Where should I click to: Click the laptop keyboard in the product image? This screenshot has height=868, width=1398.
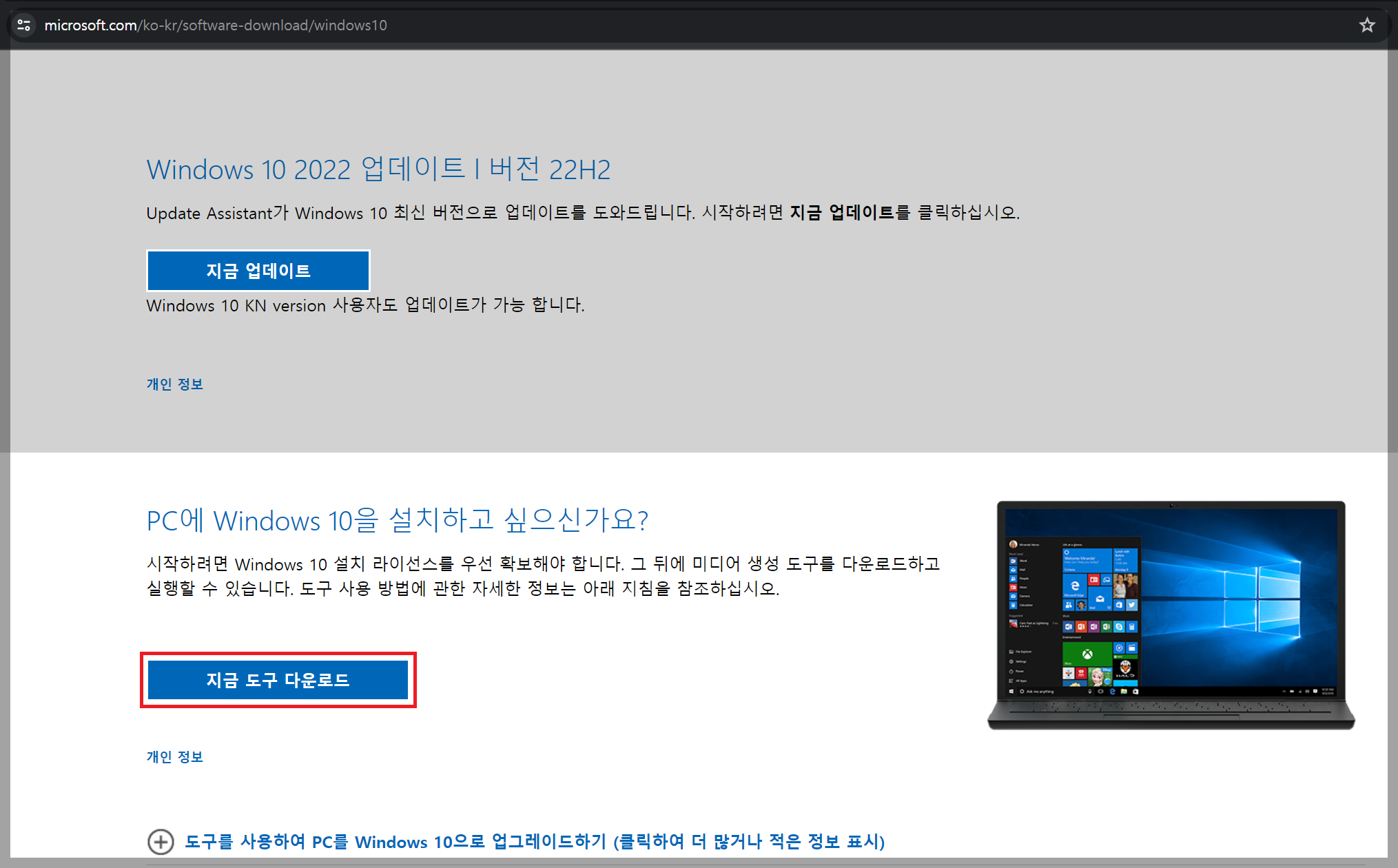tap(1171, 708)
